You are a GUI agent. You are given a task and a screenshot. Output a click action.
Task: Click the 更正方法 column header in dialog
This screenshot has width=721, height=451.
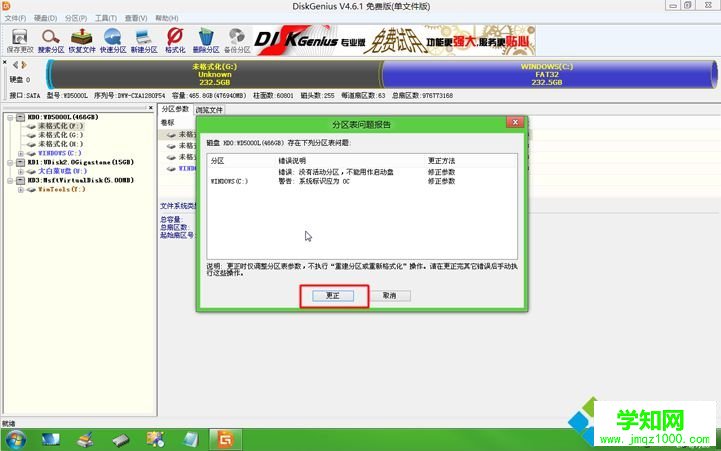[441, 160]
